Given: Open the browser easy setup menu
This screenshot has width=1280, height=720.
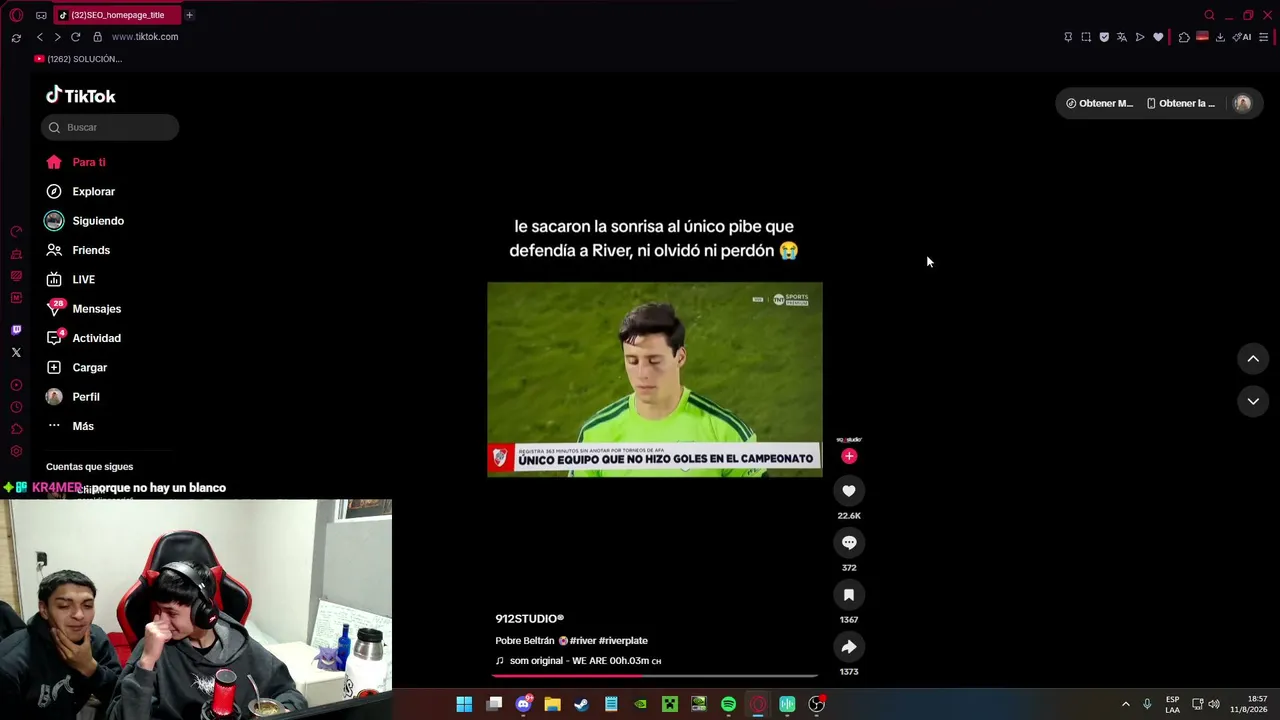Looking at the screenshot, I should coord(1264,37).
